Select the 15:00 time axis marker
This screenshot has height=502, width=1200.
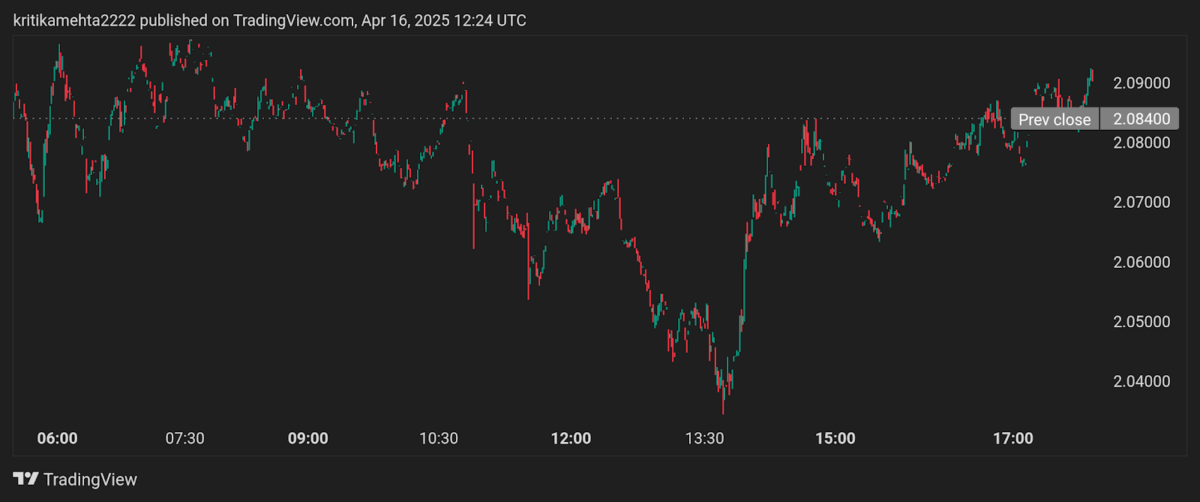(835, 439)
